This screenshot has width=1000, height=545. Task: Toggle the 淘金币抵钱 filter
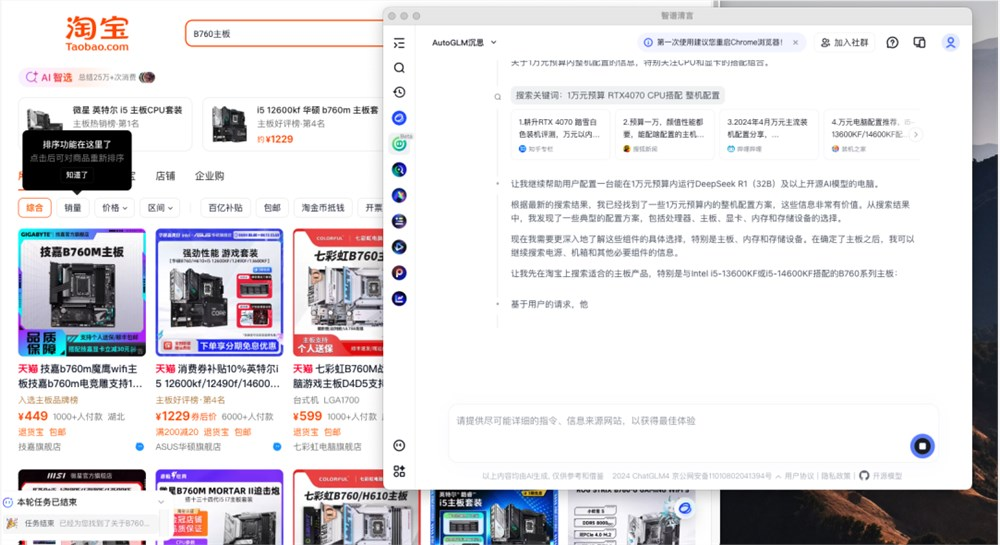(323, 208)
